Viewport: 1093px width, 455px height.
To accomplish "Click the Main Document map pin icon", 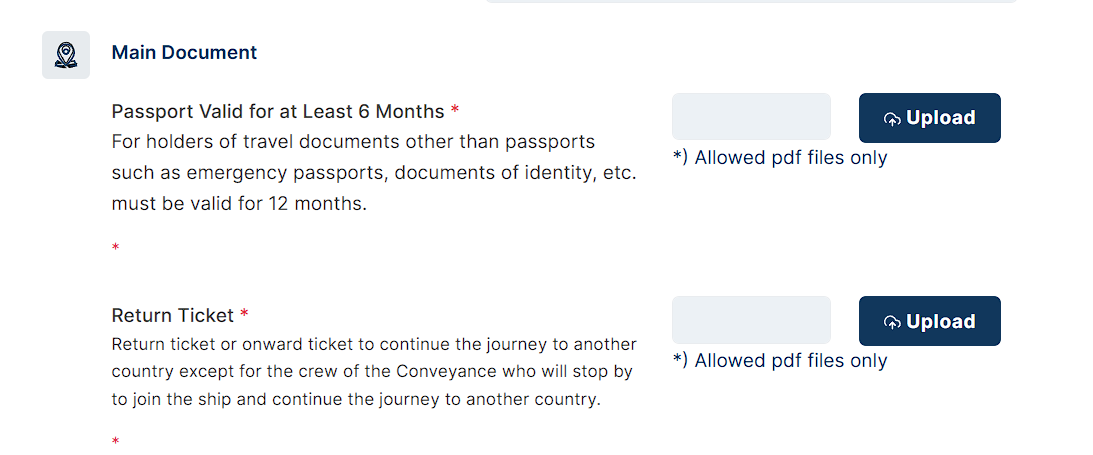I will (66, 55).
